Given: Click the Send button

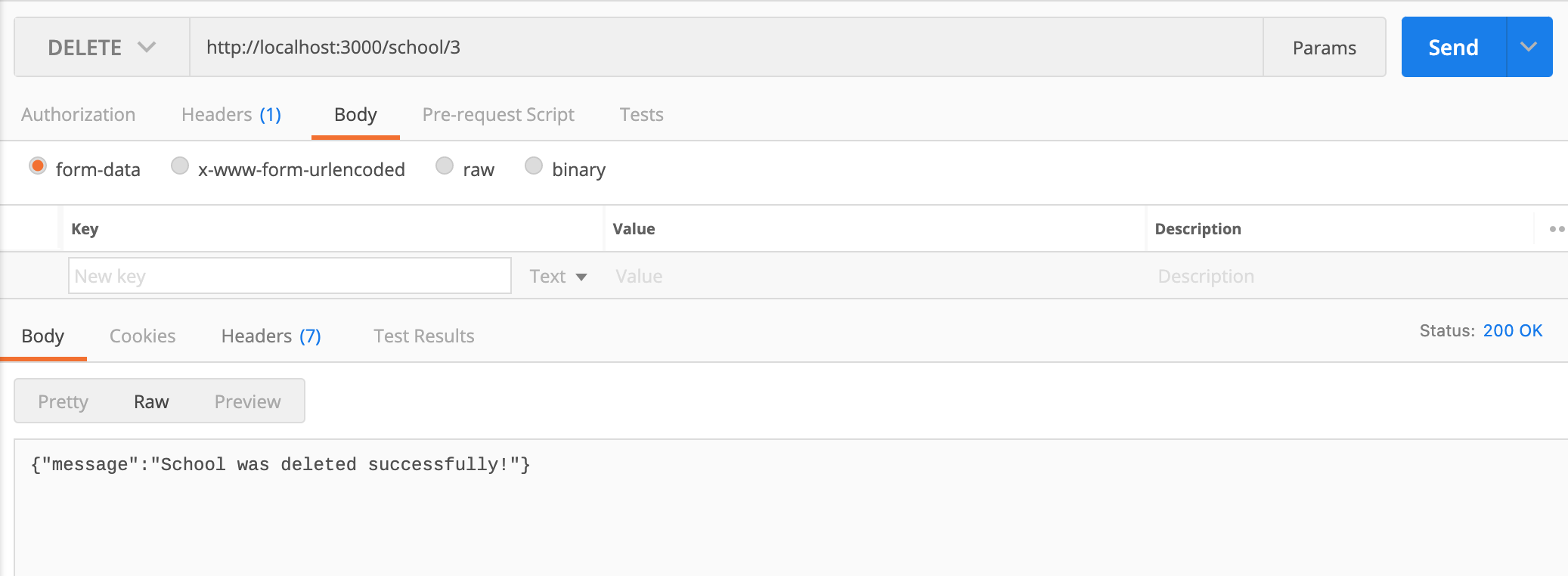Looking at the screenshot, I should tap(1453, 48).
